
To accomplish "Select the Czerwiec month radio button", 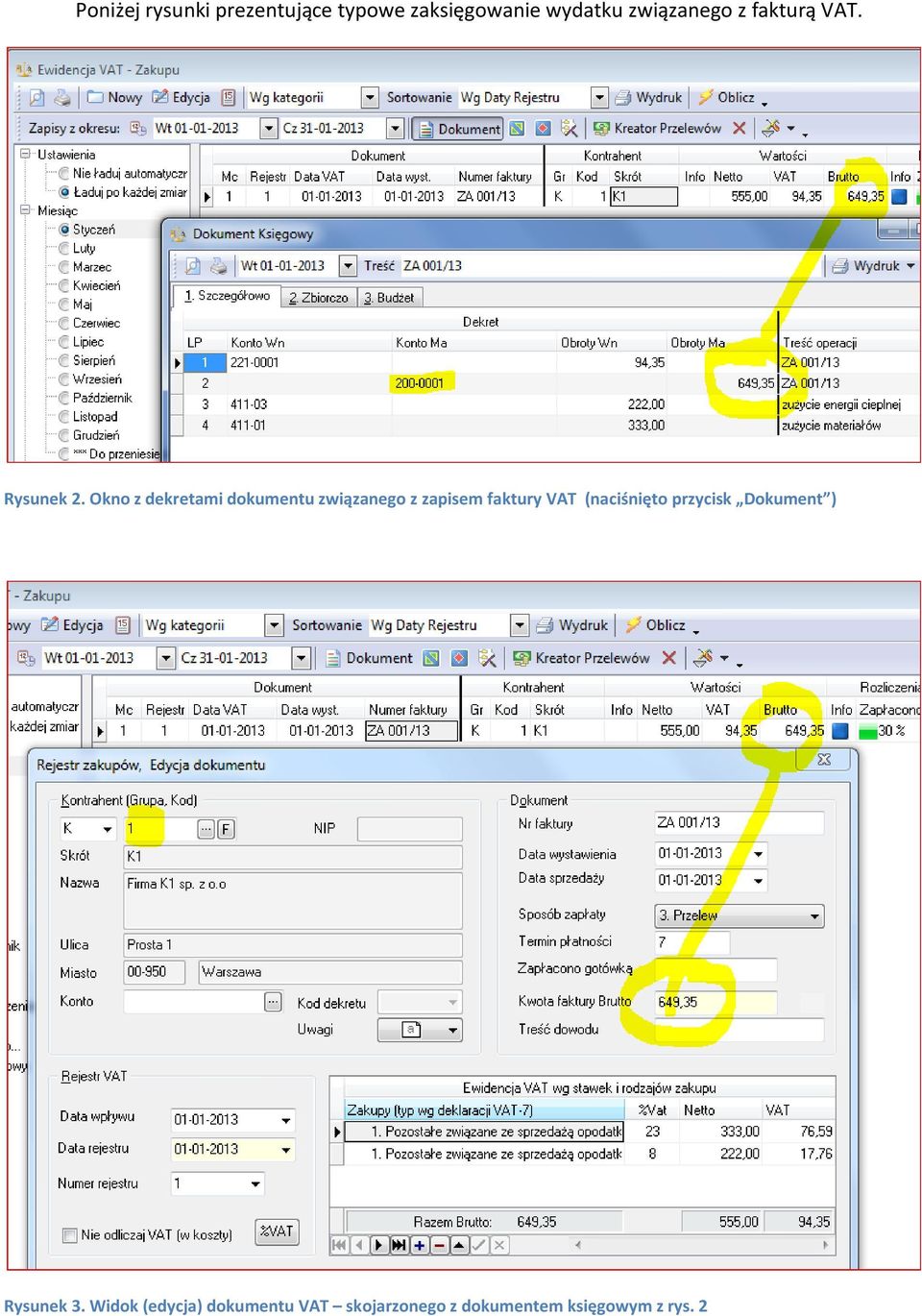I will click(x=64, y=323).
